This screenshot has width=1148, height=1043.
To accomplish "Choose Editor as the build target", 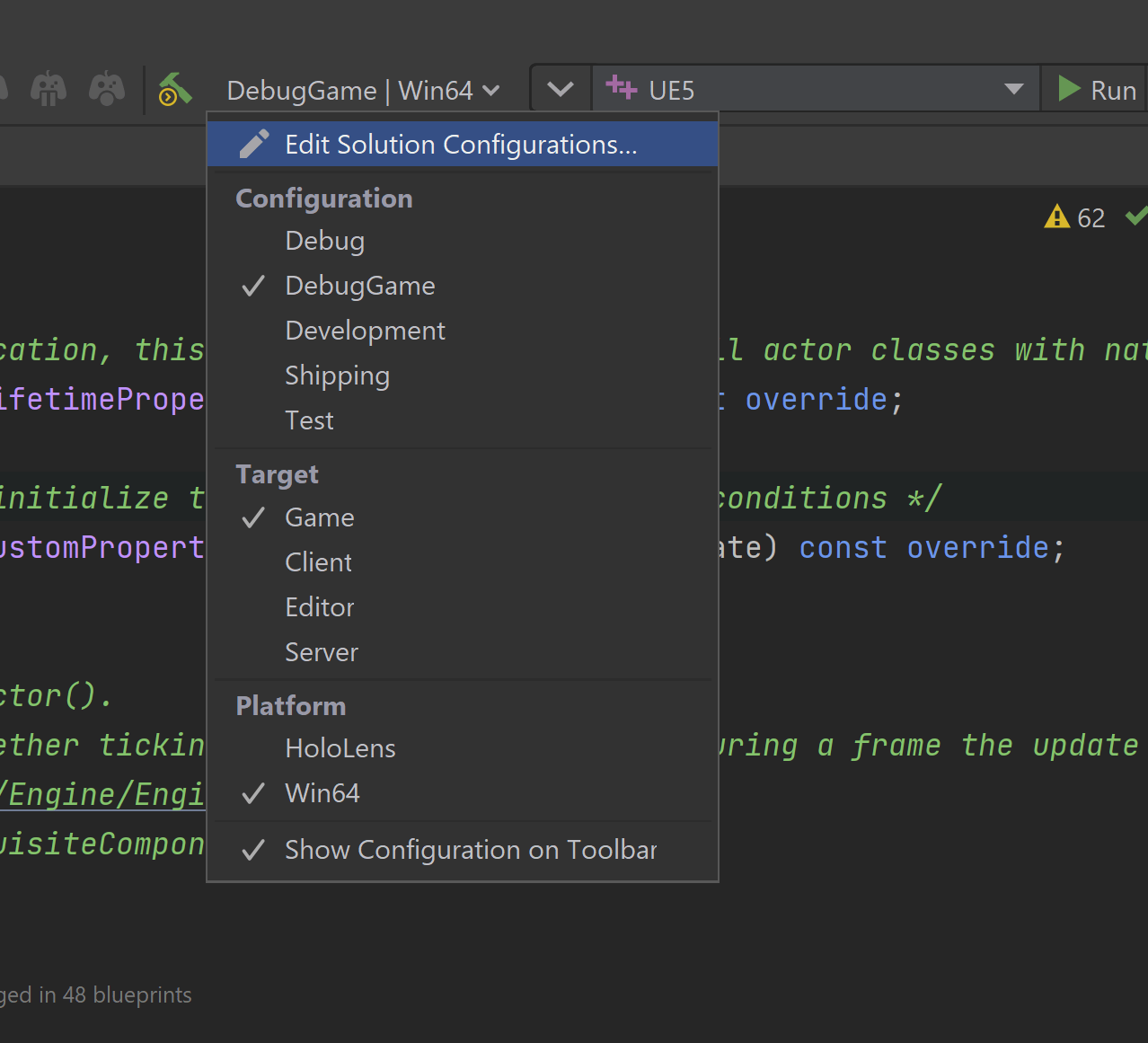I will click(x=319, y=607).
